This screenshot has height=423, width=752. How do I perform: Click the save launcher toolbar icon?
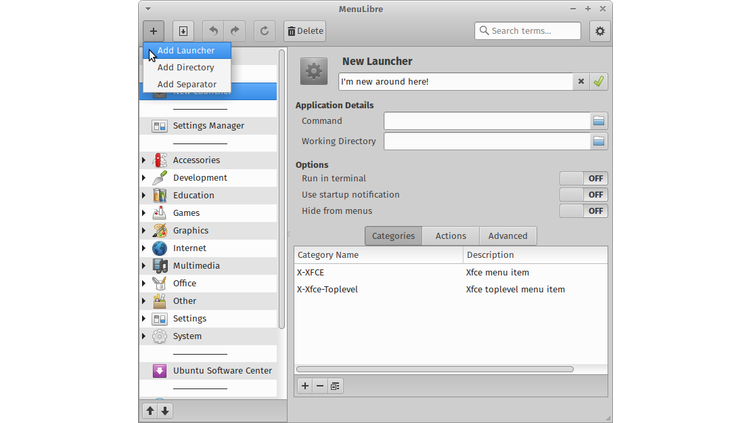[184, 31]
